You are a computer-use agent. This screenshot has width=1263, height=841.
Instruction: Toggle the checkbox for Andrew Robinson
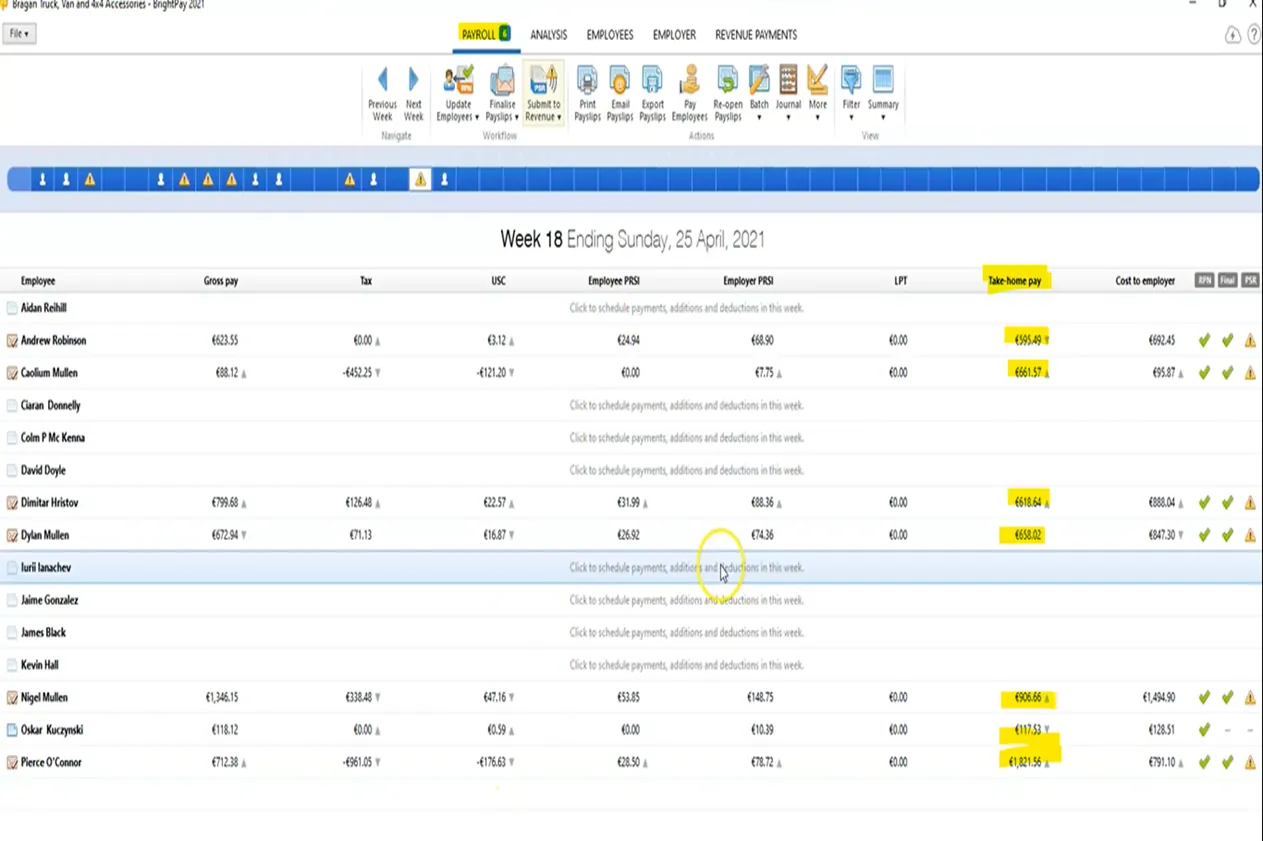click(12, 341)
